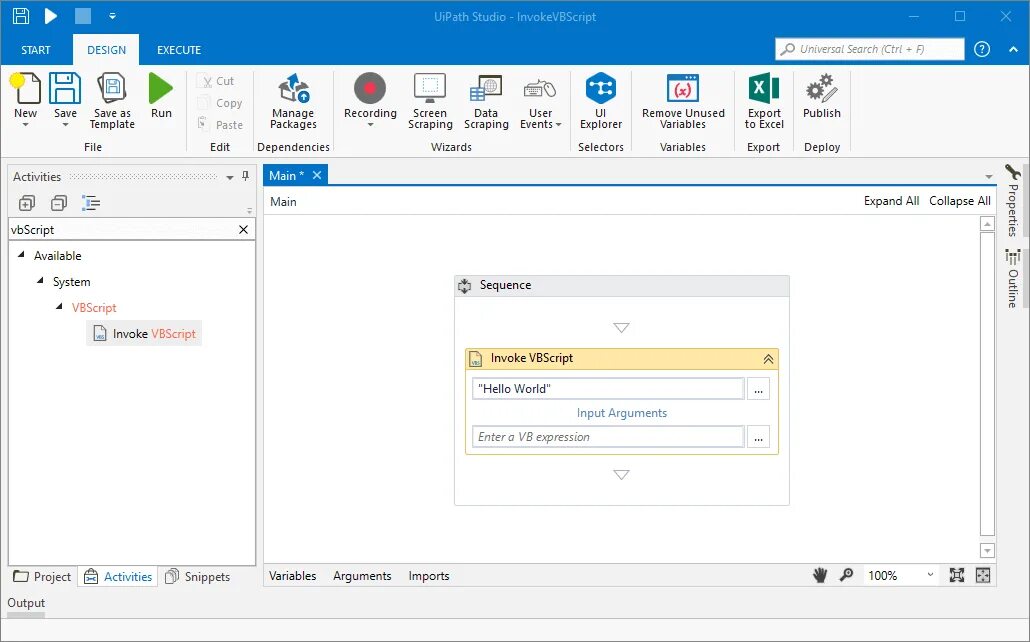Toggle the overview minimap icon
1030x642 pixels.
pyautogui.click(x=983, y=576)
